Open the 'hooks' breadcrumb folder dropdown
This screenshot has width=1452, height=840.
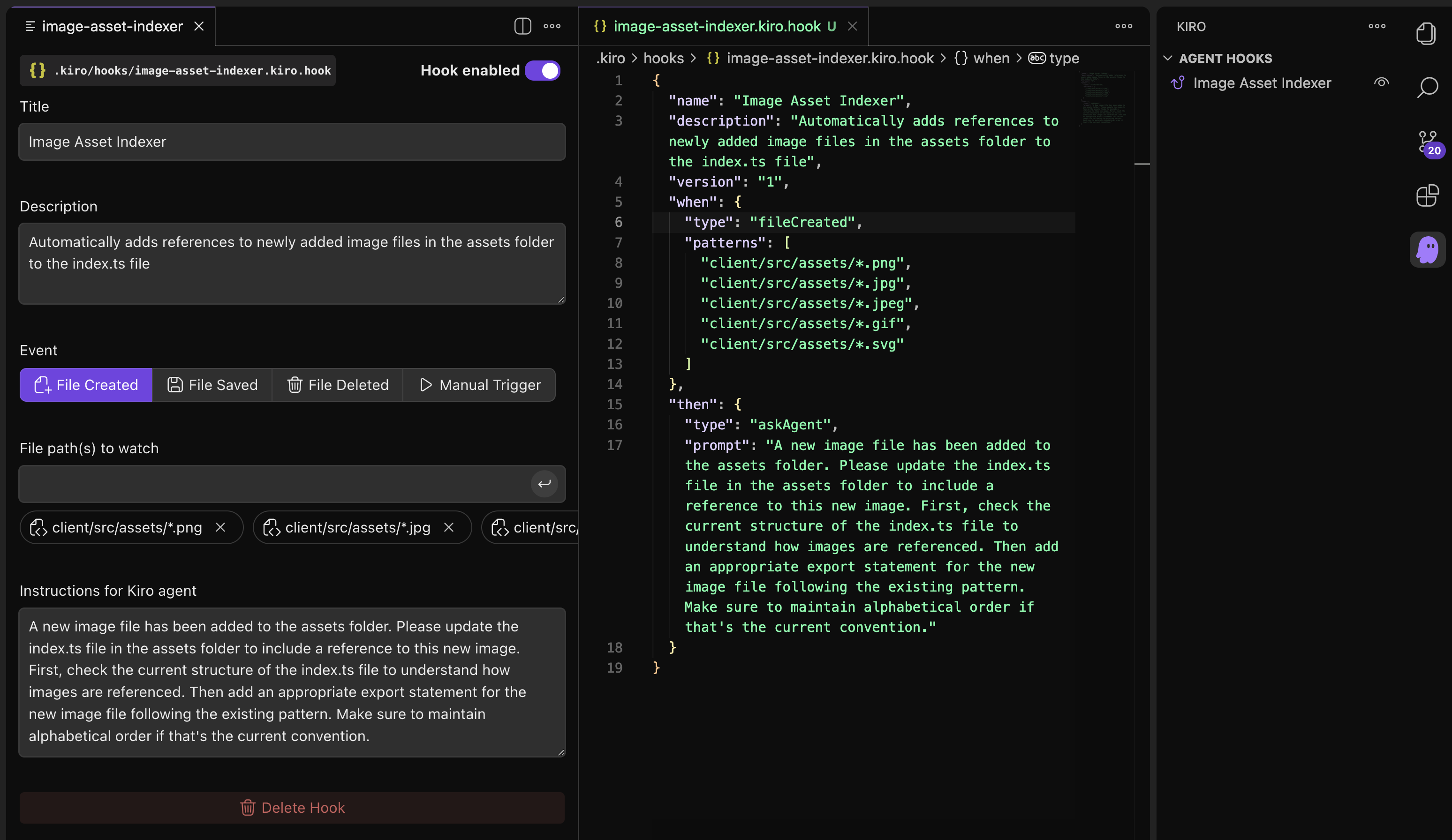coord(663,58)
